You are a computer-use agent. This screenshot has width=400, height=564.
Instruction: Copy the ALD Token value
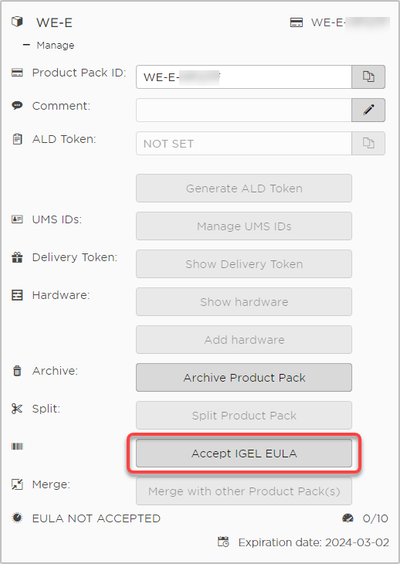[368, 143]
